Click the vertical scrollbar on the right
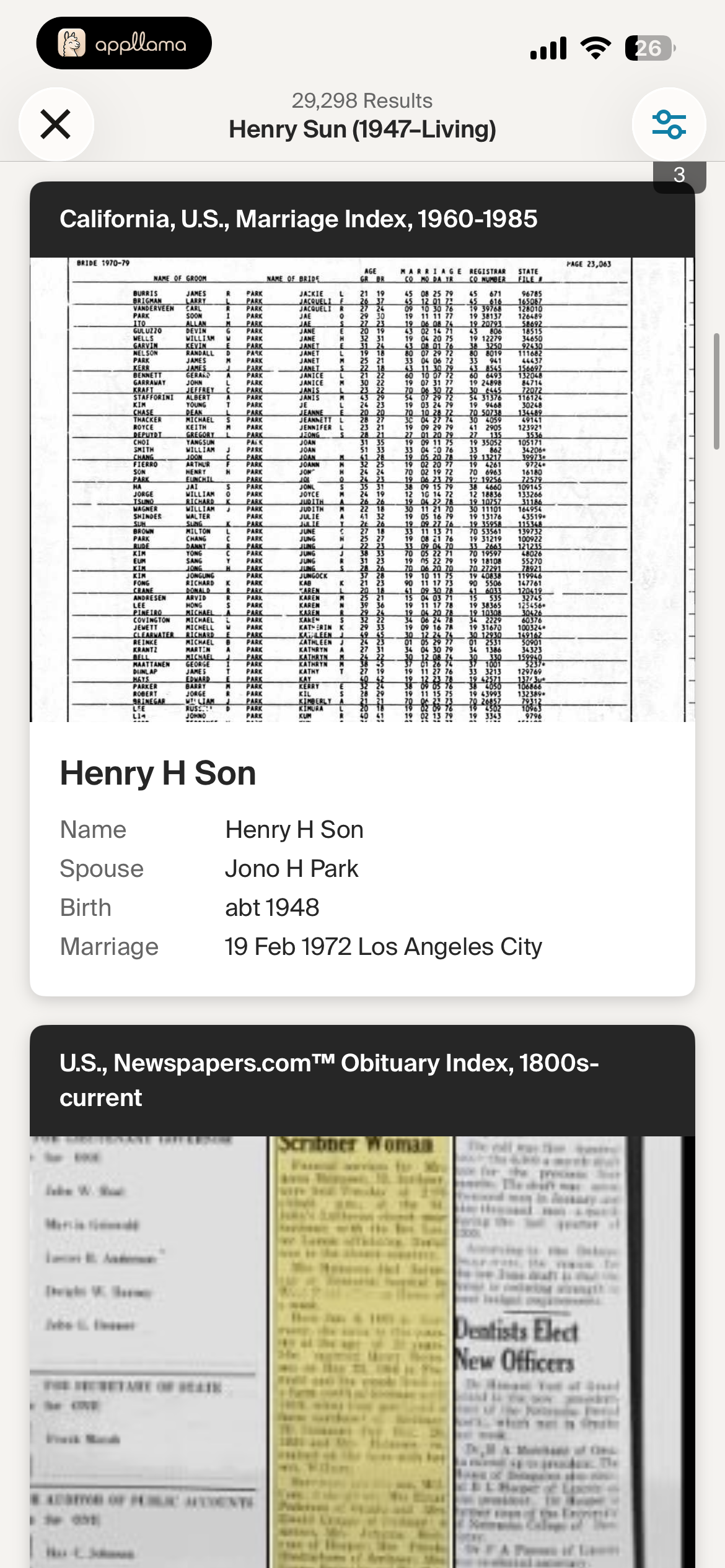Screen dimensions: 725x1568 (x=717, y=391)
